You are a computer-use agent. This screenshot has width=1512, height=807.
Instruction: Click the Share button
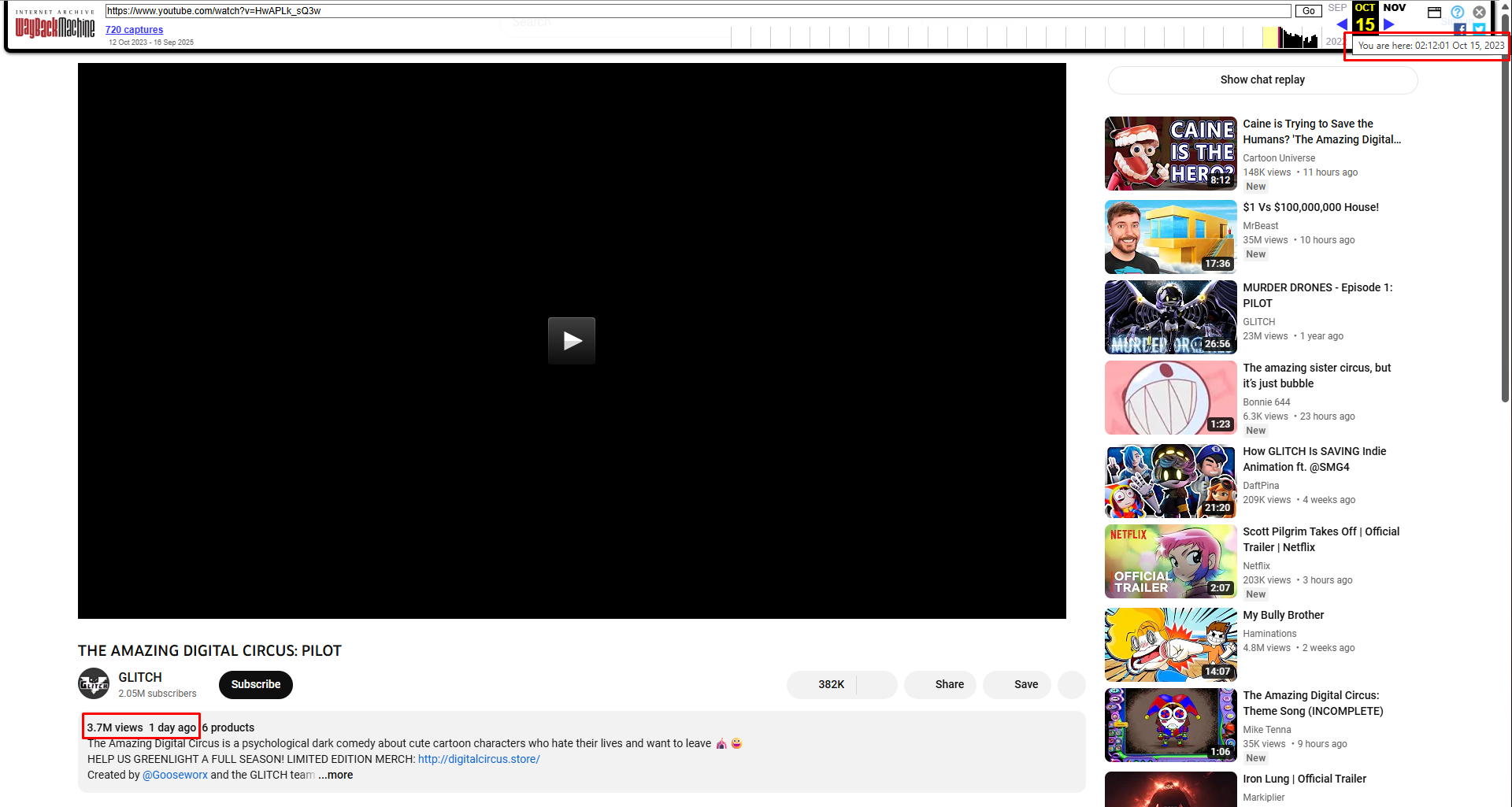(x=940, y=684)
